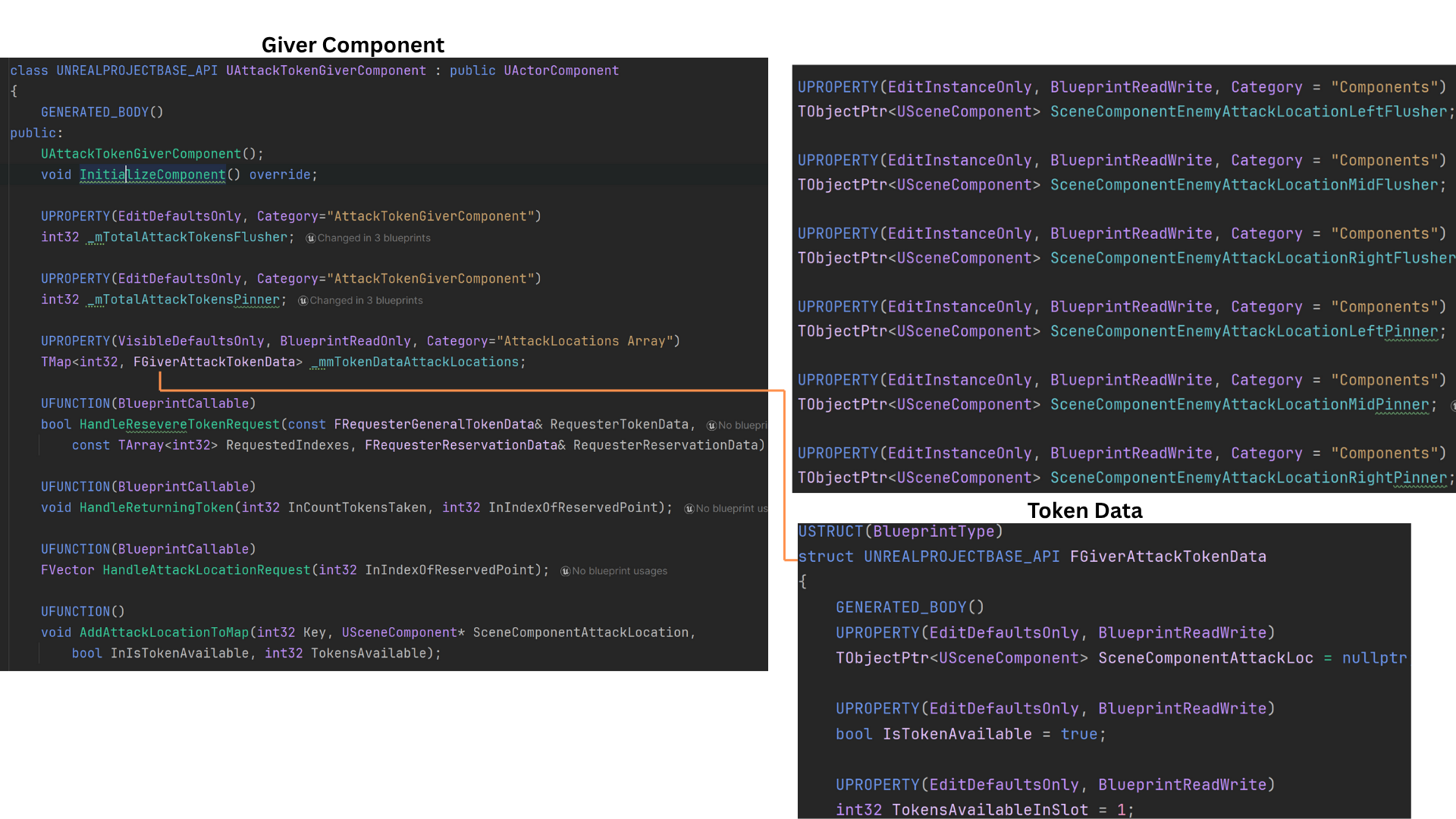
Task: Open 'Changed in 3 blueprints' link for Flusher
Action: 374,238
